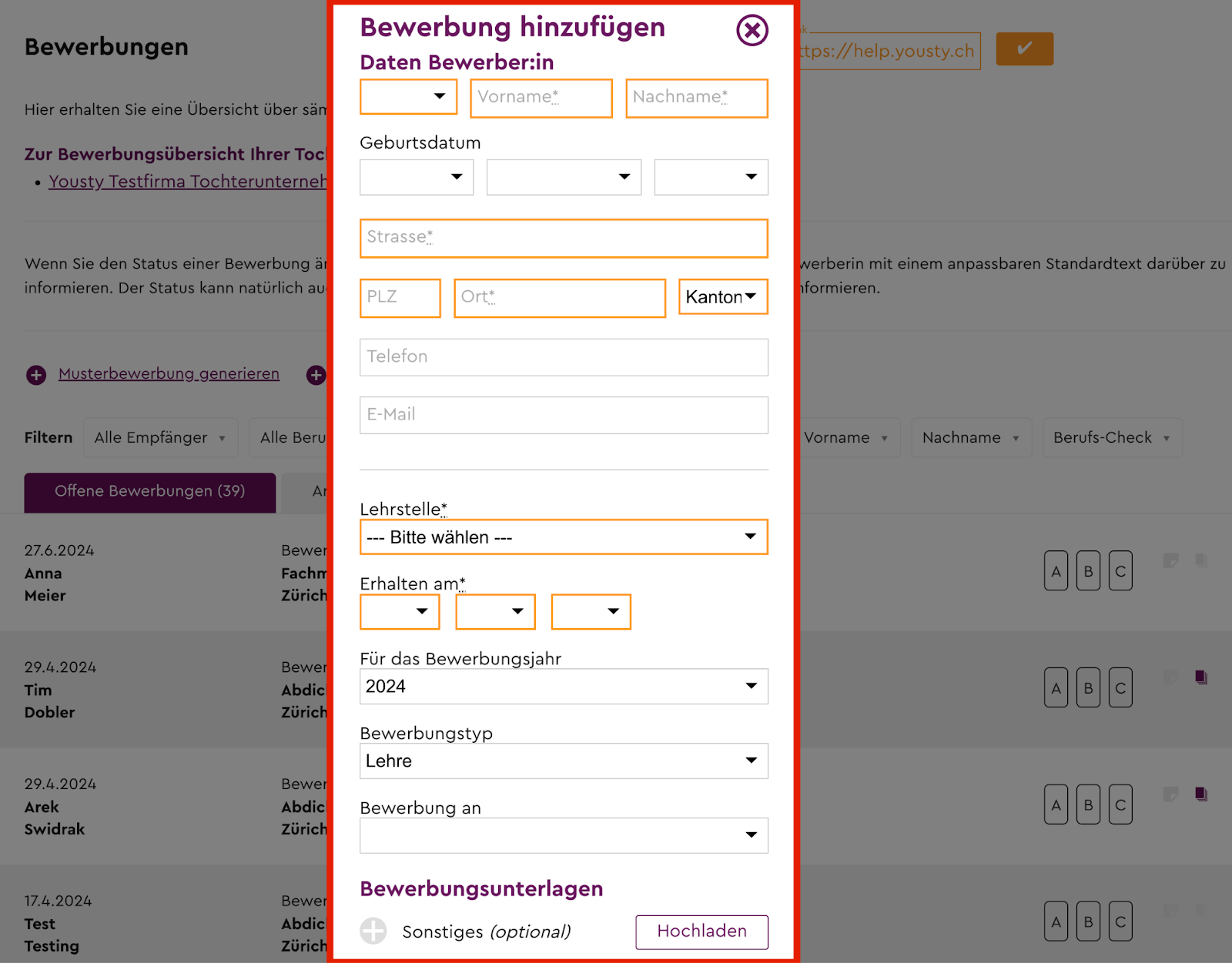Select rating A for Anna Meier
The height and width of the screenshot is (963, 1232).
point(1056,570)
